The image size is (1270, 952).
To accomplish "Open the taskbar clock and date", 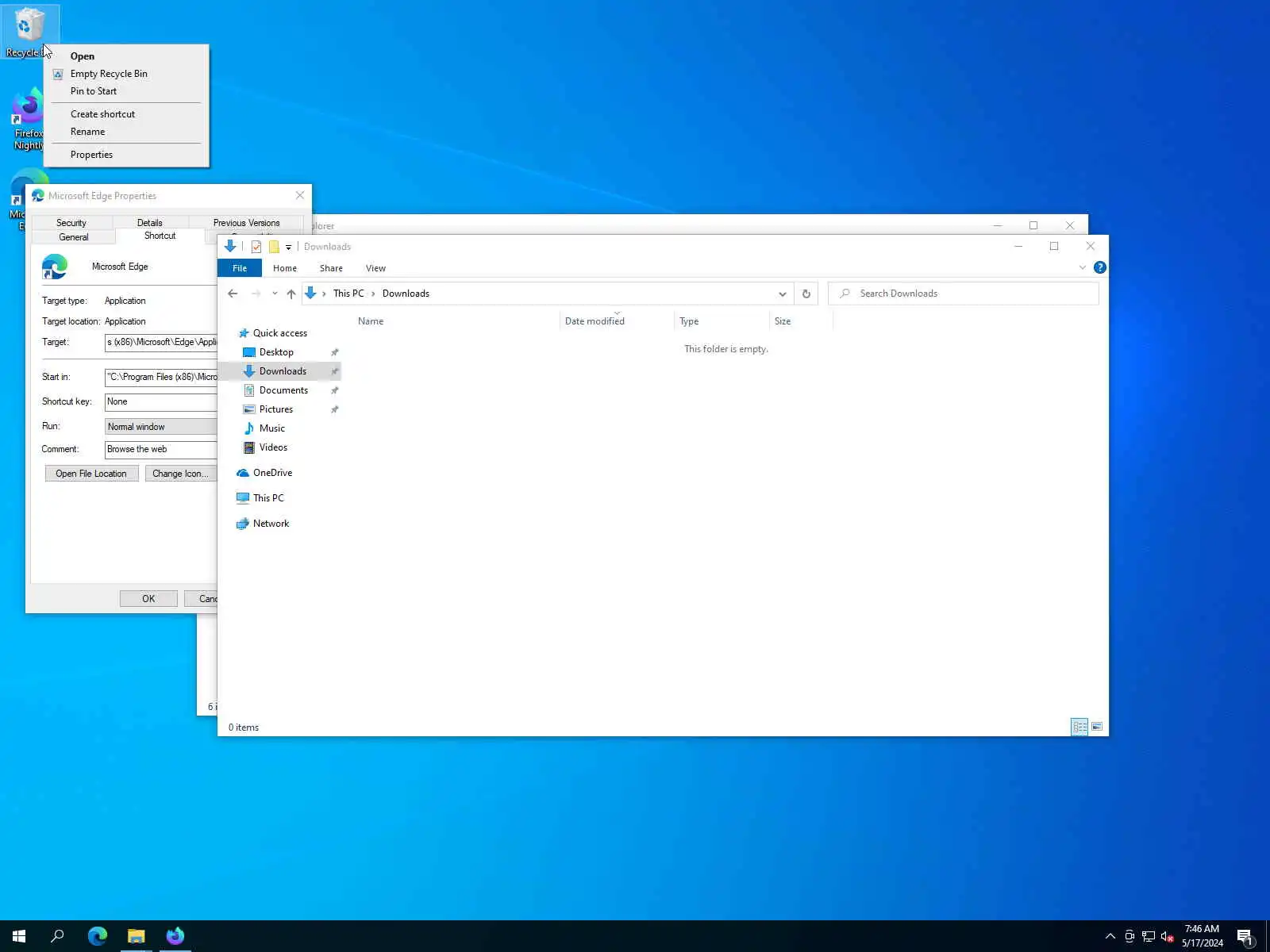I will click(1202, 936).
